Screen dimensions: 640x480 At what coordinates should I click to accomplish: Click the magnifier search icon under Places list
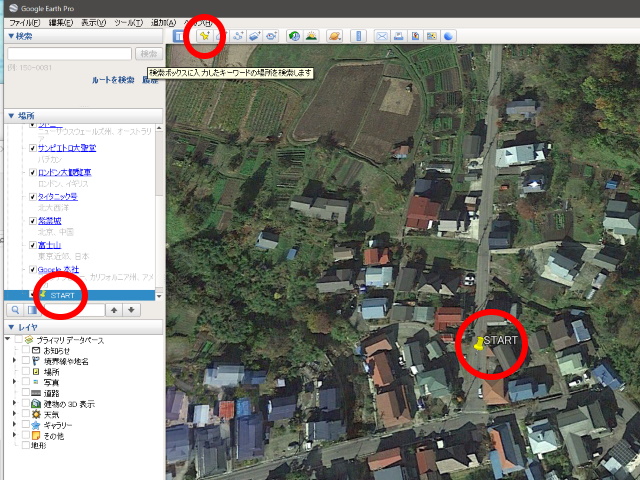[x=15, y=310]
